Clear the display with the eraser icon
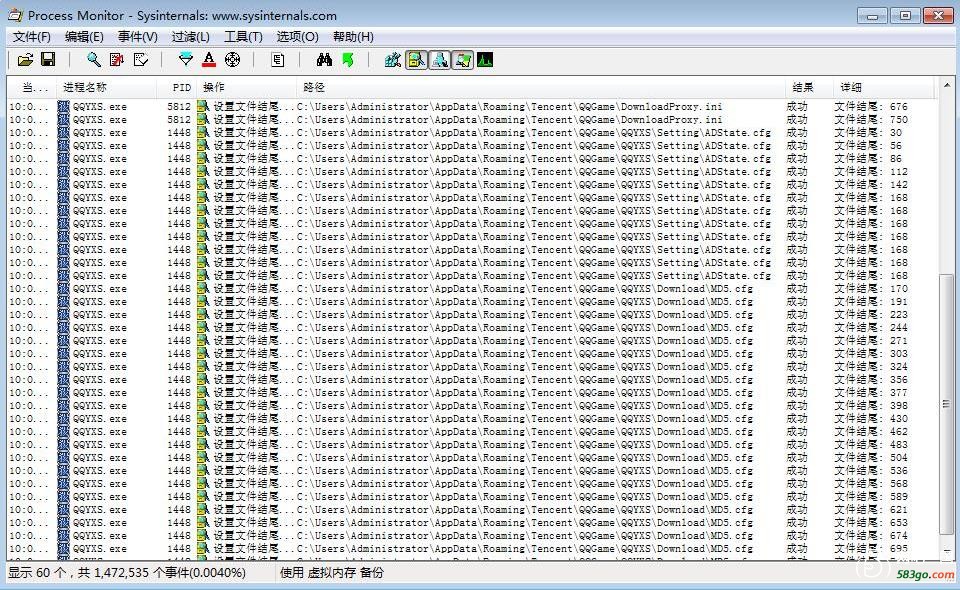Image resolution: width=960 pixels, height=590 pixels. pos(141,59)
